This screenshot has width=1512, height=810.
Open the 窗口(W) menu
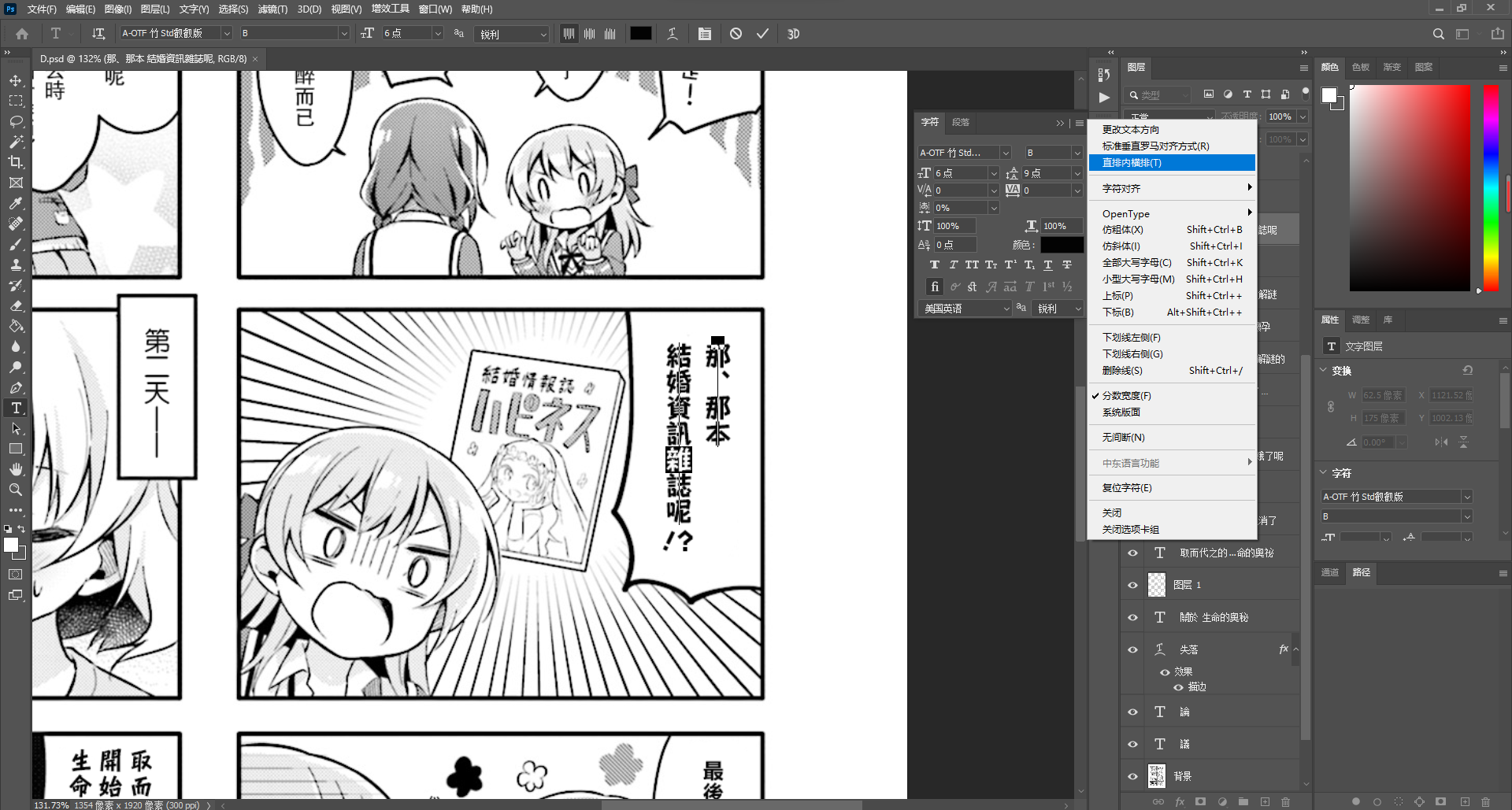(x=435, y=9)
